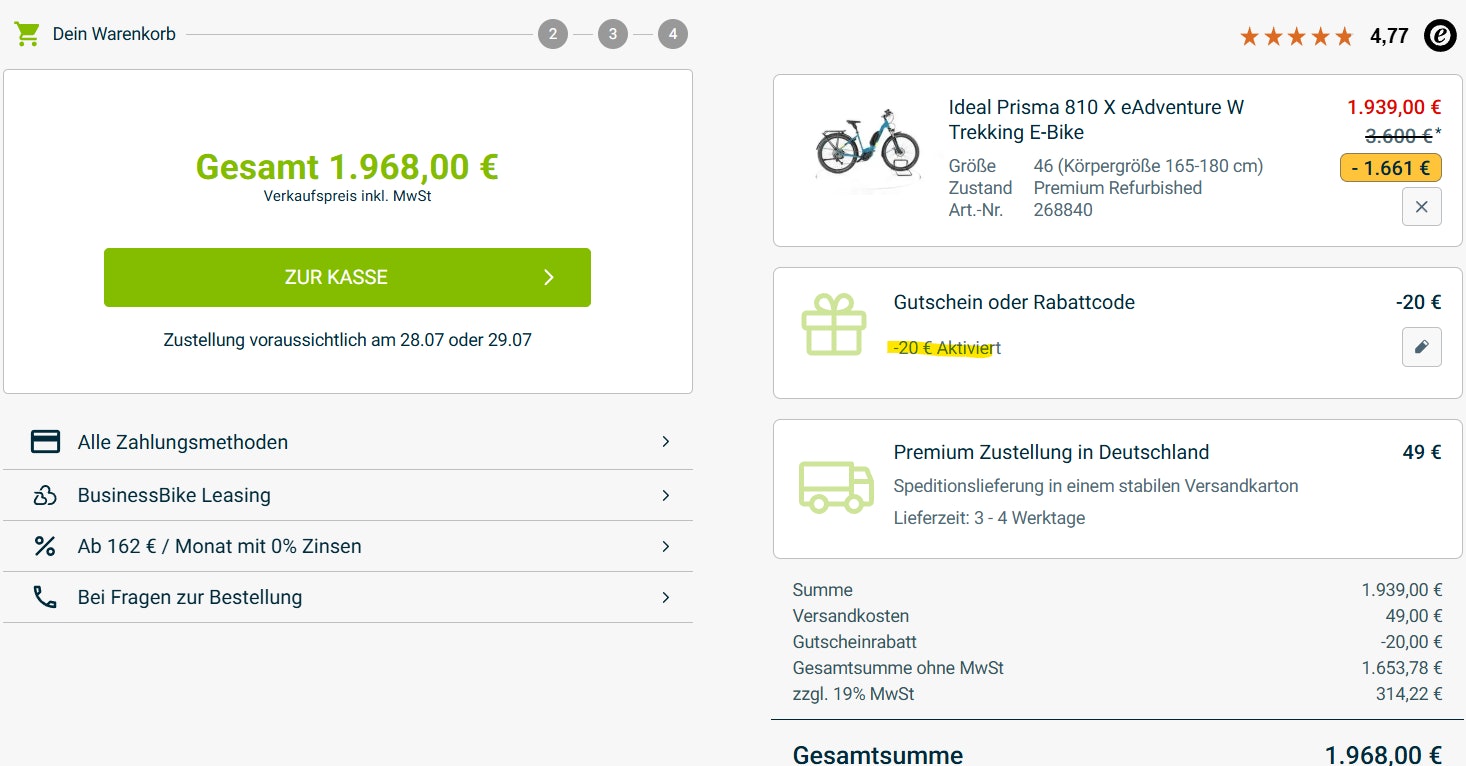Edit the voucher code with pencil icon
1466x766 pixels.
pos(1421,347)
